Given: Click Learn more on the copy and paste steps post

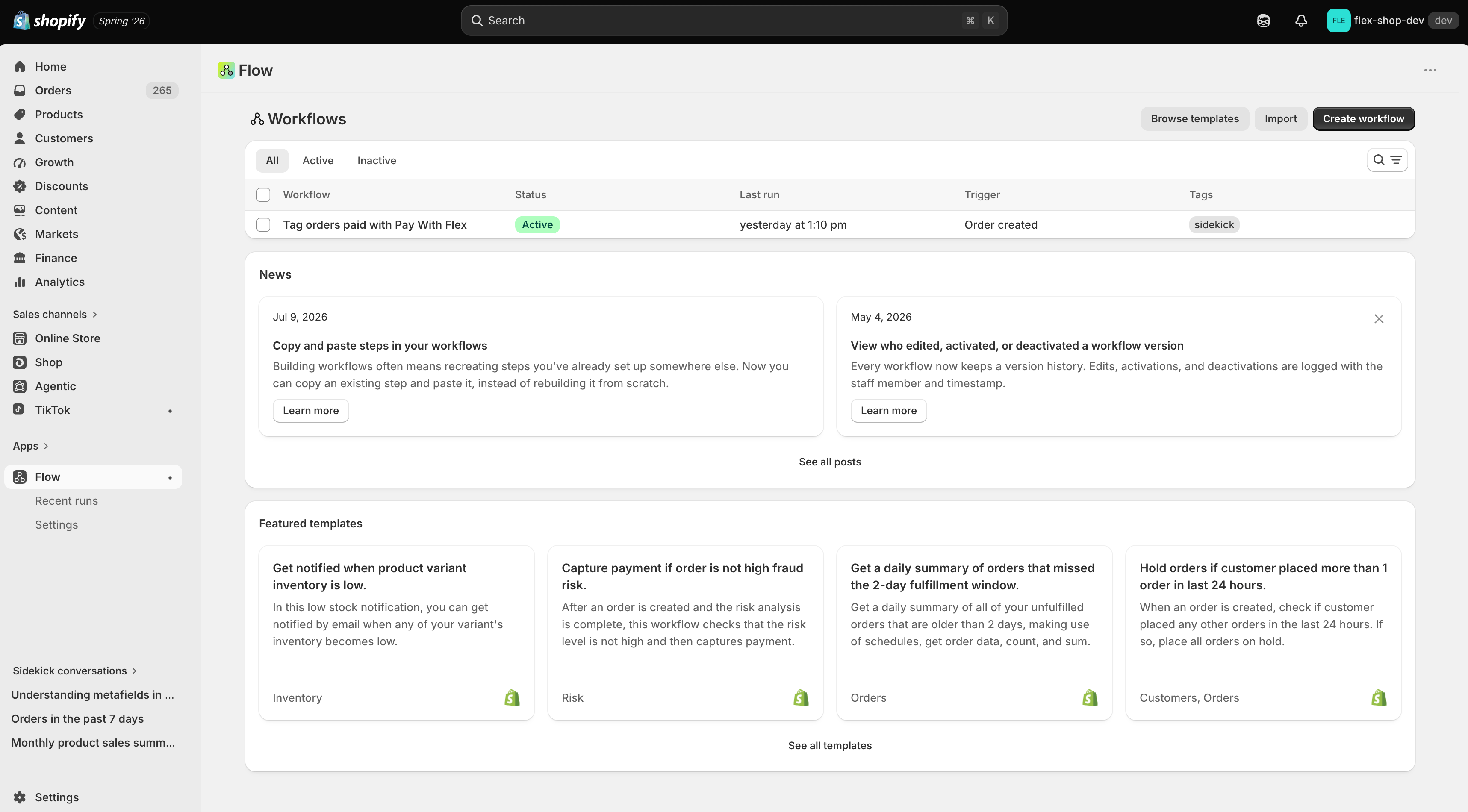Looking at the screenshot, I should click(x=311, y=411).
